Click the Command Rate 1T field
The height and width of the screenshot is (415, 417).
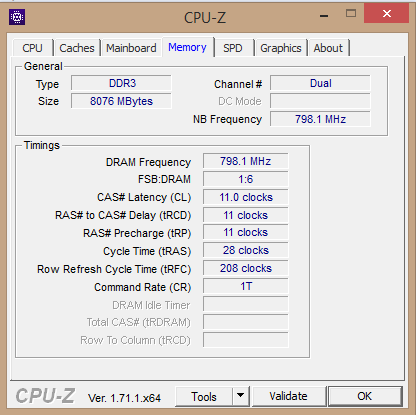pyautogui.click(x=246, y=286)
